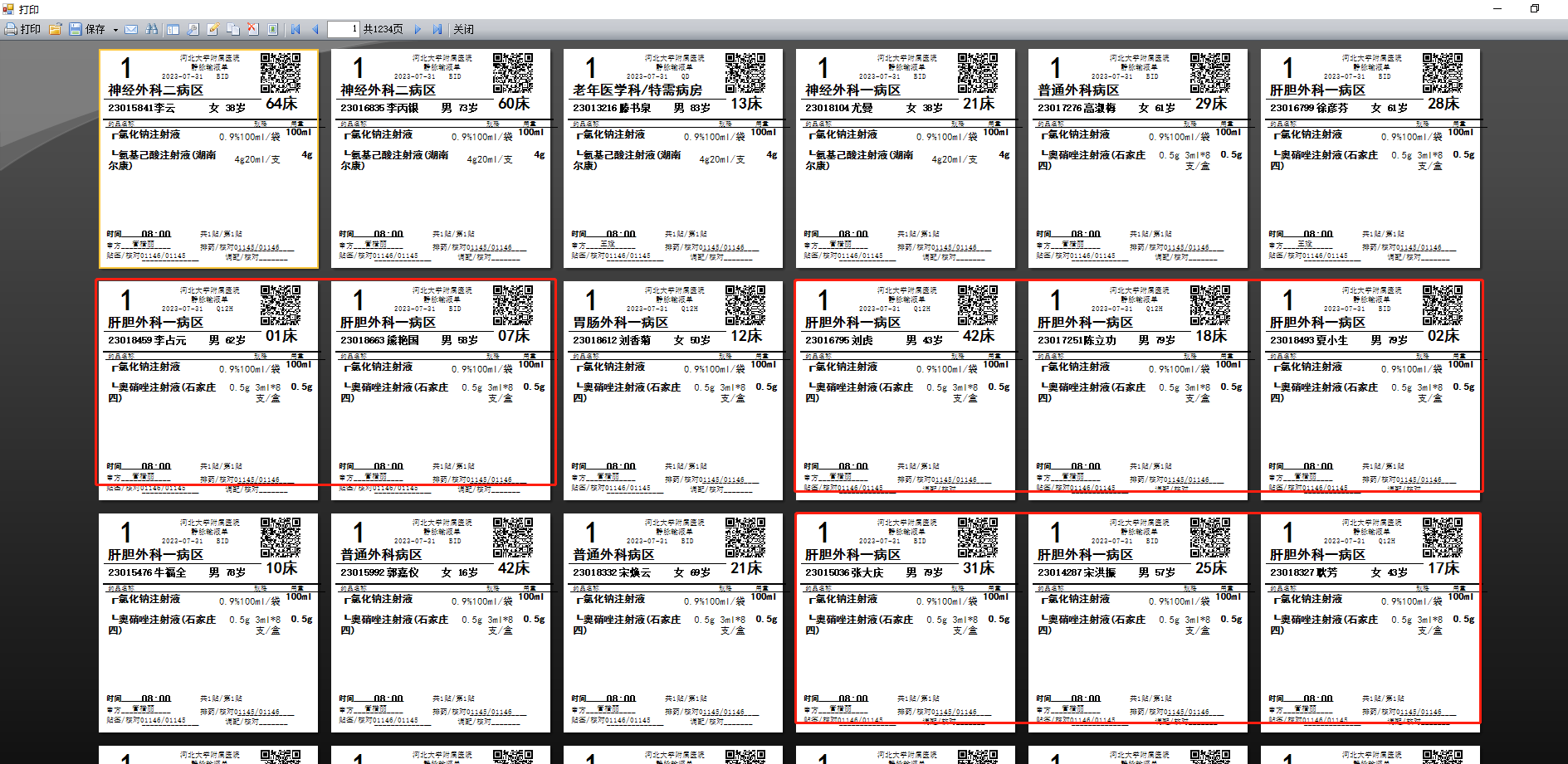Click the ward name 老年医学科/特需病房
1568x764 pixels.
(x=637, y=90)
